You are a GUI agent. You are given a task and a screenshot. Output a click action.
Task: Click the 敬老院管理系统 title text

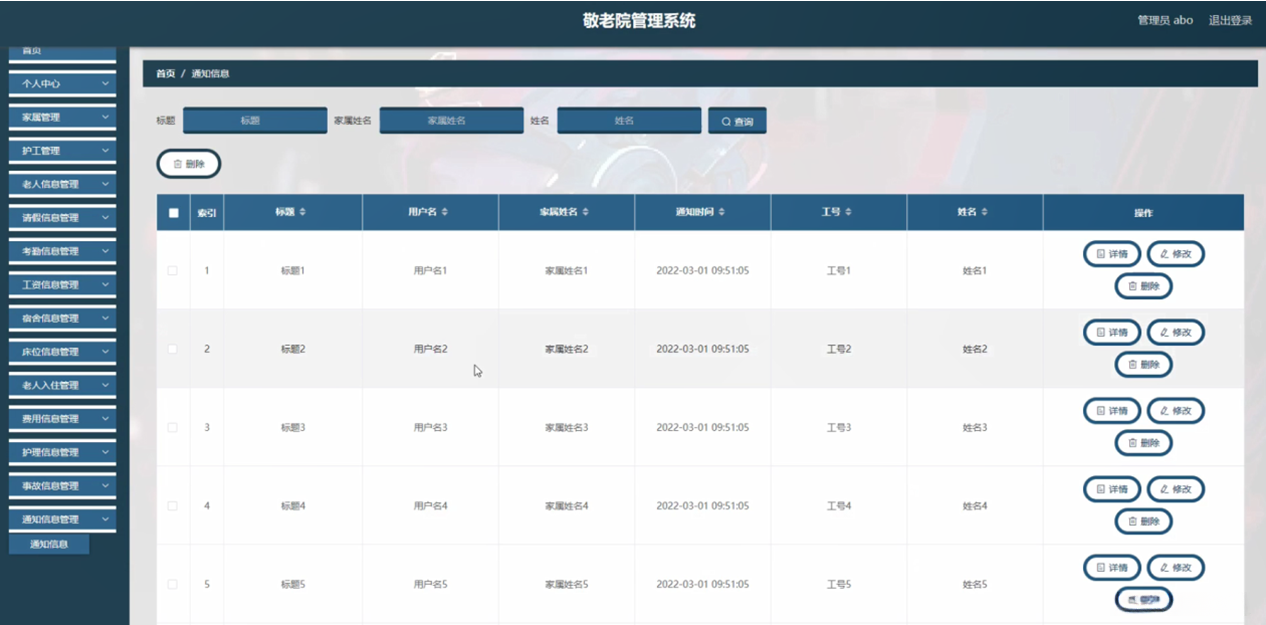pyautogui.click(x=639, y=20)
